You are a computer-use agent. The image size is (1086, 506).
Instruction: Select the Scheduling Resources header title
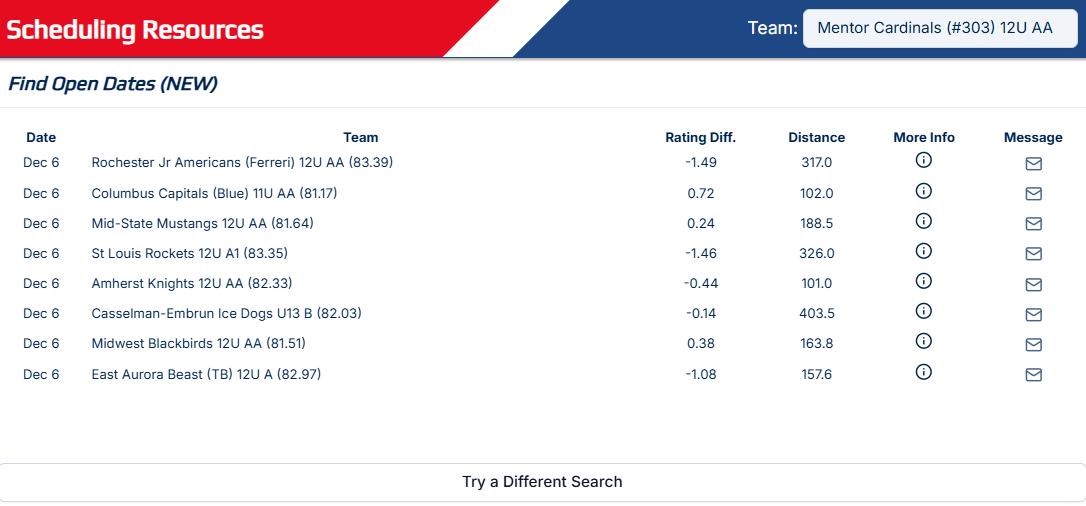point(135,30)
